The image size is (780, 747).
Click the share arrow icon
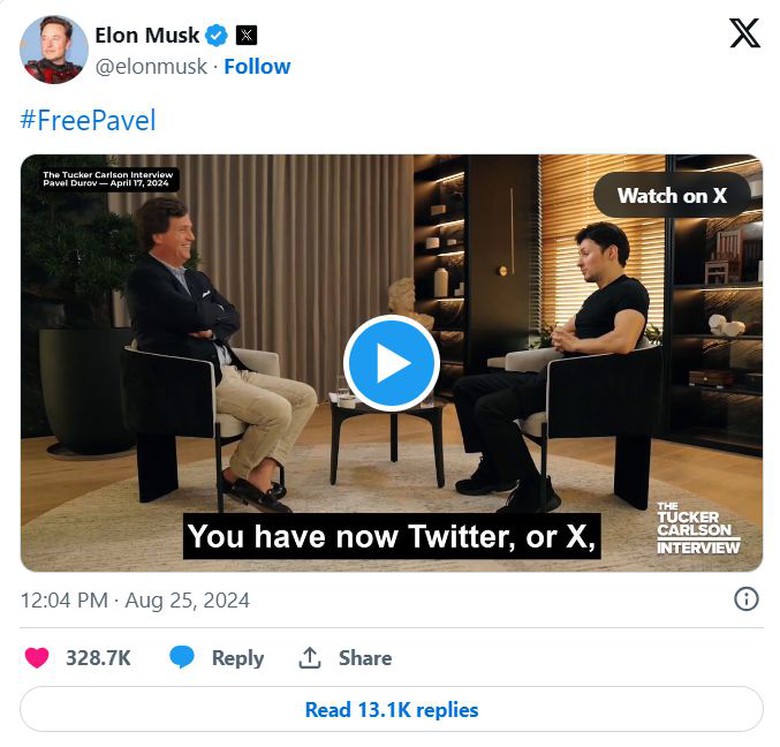pos(310,658)
